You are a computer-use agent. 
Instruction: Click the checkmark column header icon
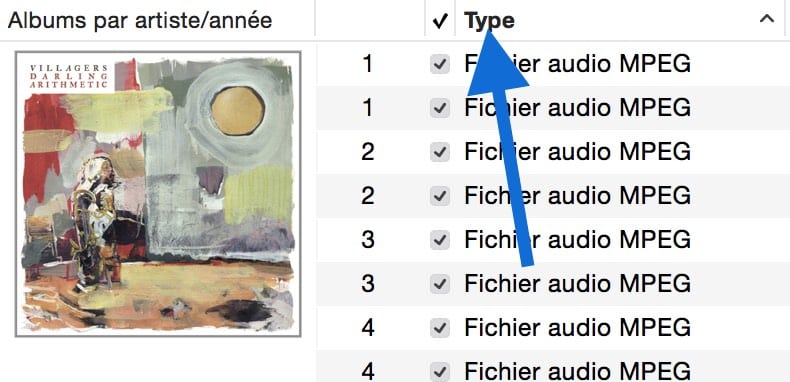tap(440, 21)
